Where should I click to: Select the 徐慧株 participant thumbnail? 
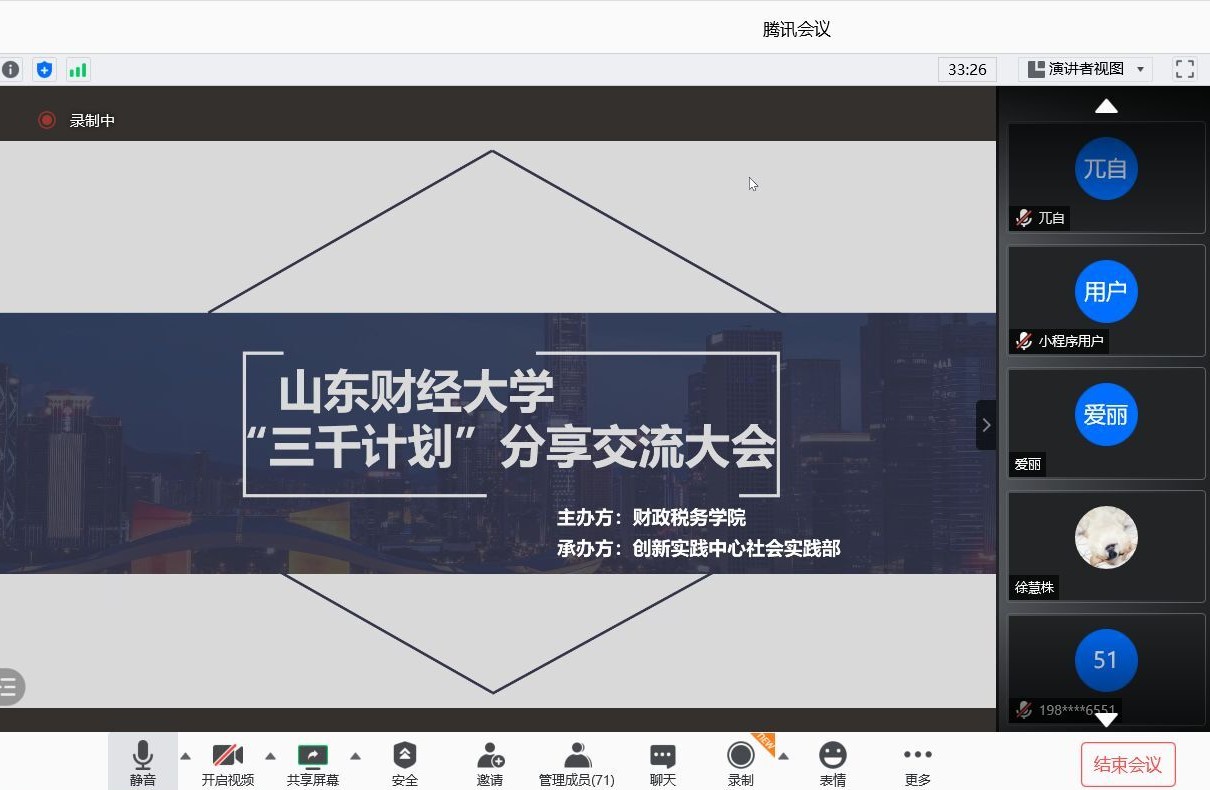[1106, 546]
